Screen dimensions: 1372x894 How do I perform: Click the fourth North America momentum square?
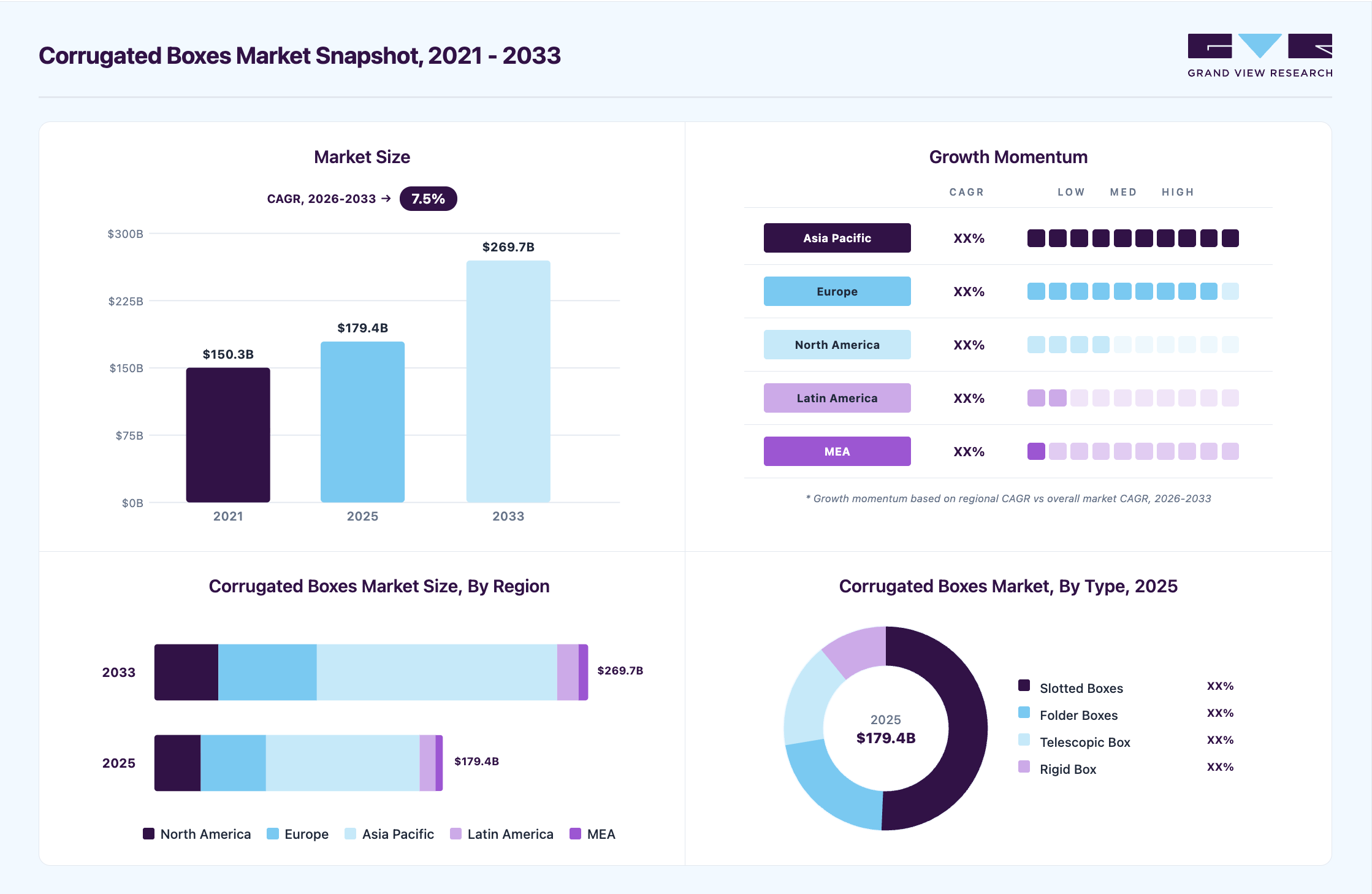[1101, 345]
